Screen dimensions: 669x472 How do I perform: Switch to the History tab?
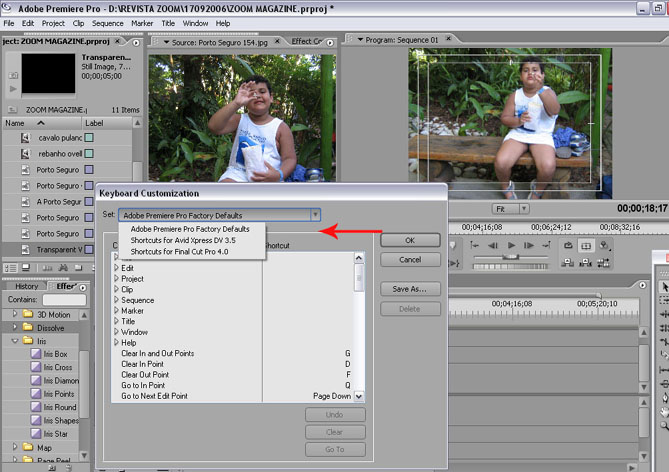pyautogui.click(x=26, y=286)
